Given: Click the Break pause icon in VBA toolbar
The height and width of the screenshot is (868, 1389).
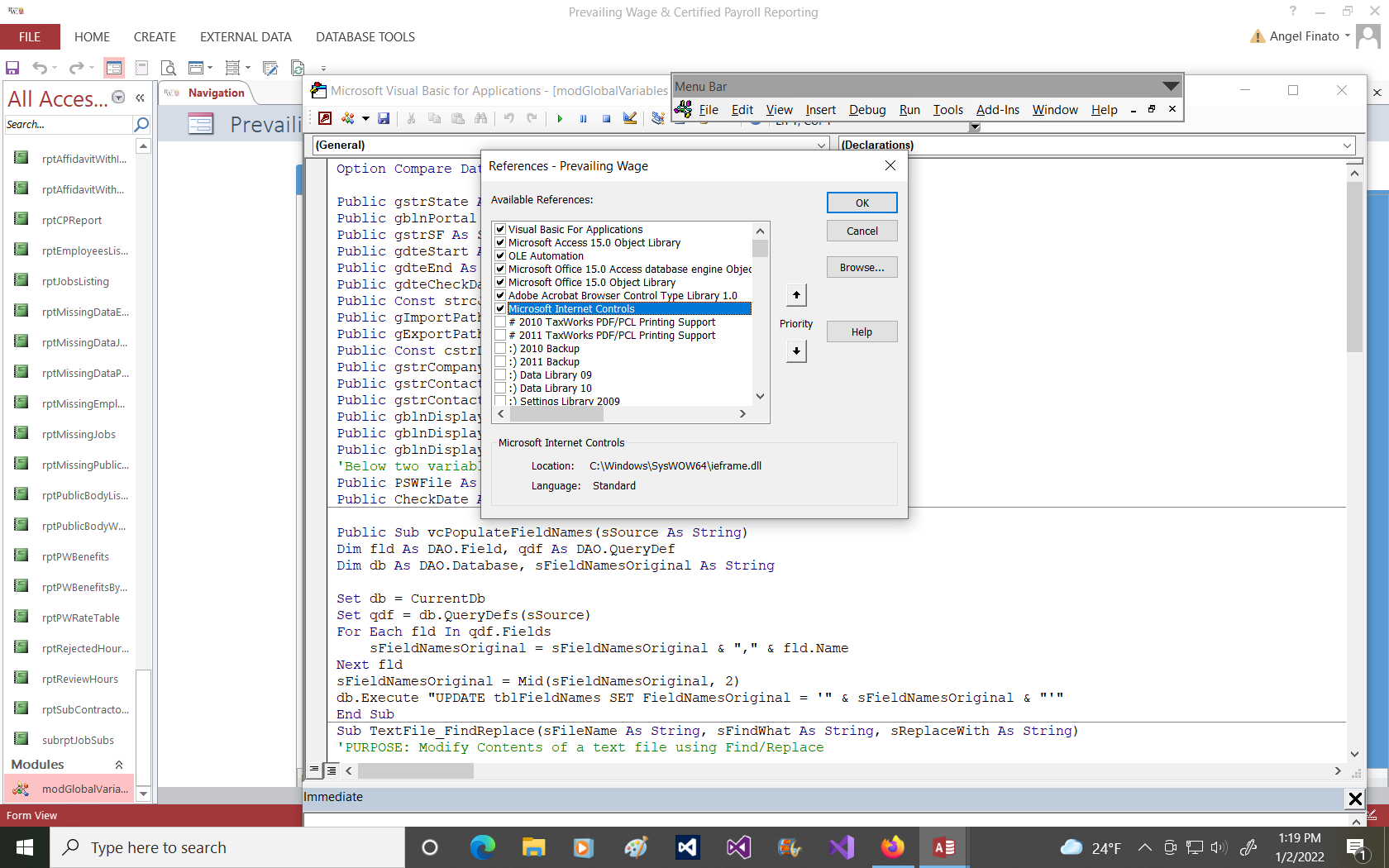Looking at the screenshot, I should point(583,118).
